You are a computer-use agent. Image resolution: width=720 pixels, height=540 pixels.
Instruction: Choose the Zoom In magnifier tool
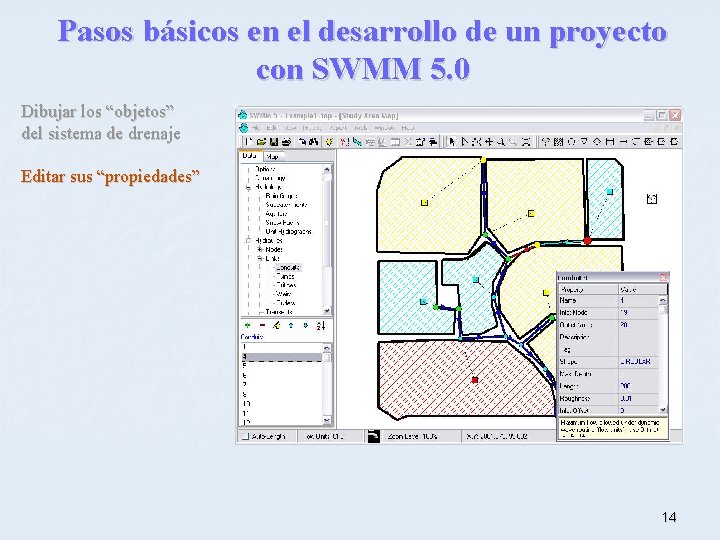pos(501,142)
